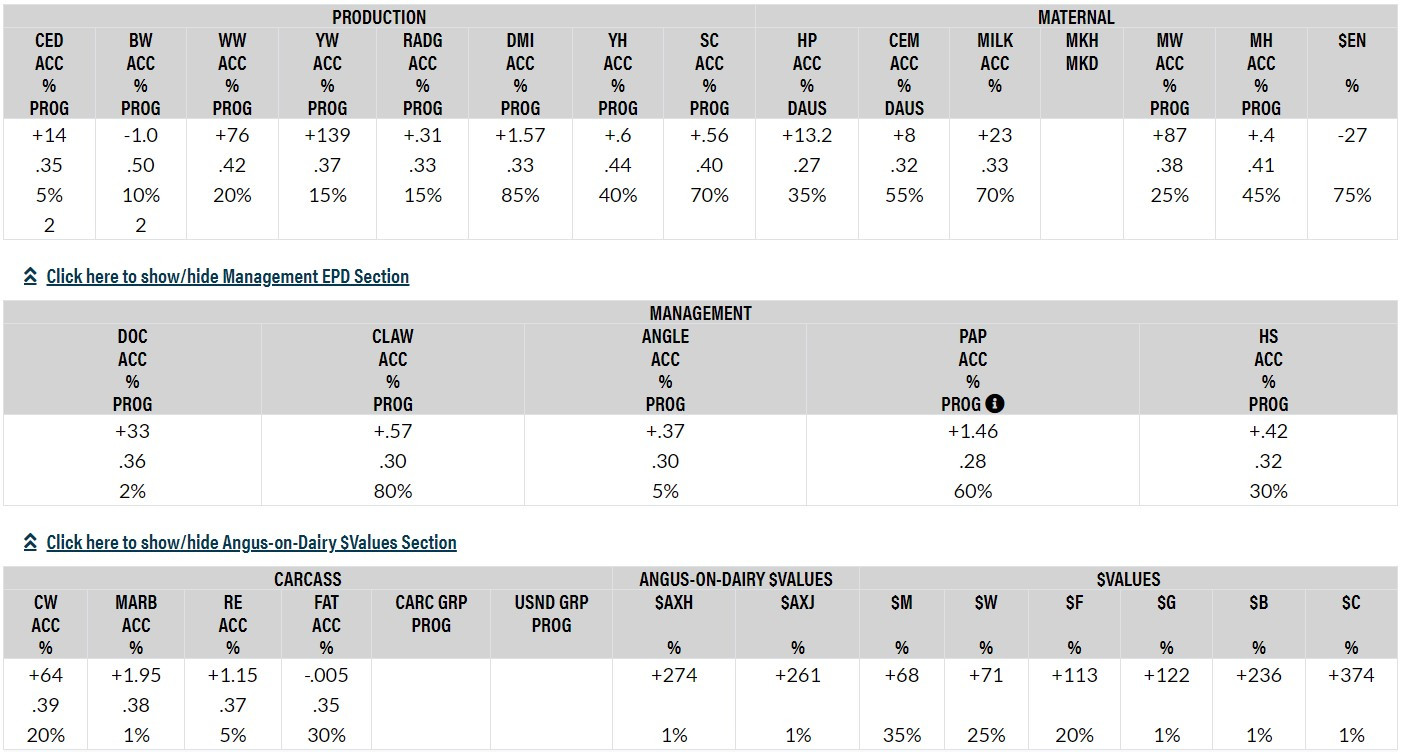Viewport: 1406px width, 752px height.
Task: Select the $C value +374
Action: click(x=1351, y=675)
